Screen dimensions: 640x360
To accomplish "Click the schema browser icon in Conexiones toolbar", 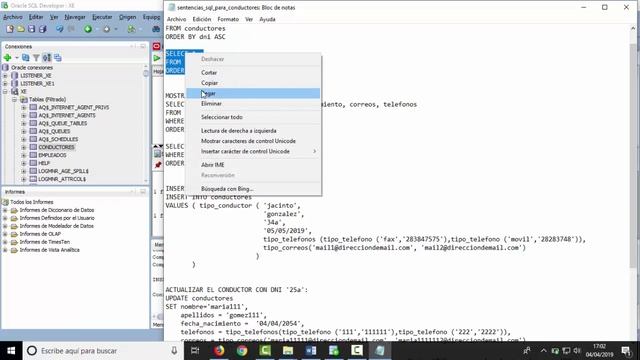I will coord(47,58).
